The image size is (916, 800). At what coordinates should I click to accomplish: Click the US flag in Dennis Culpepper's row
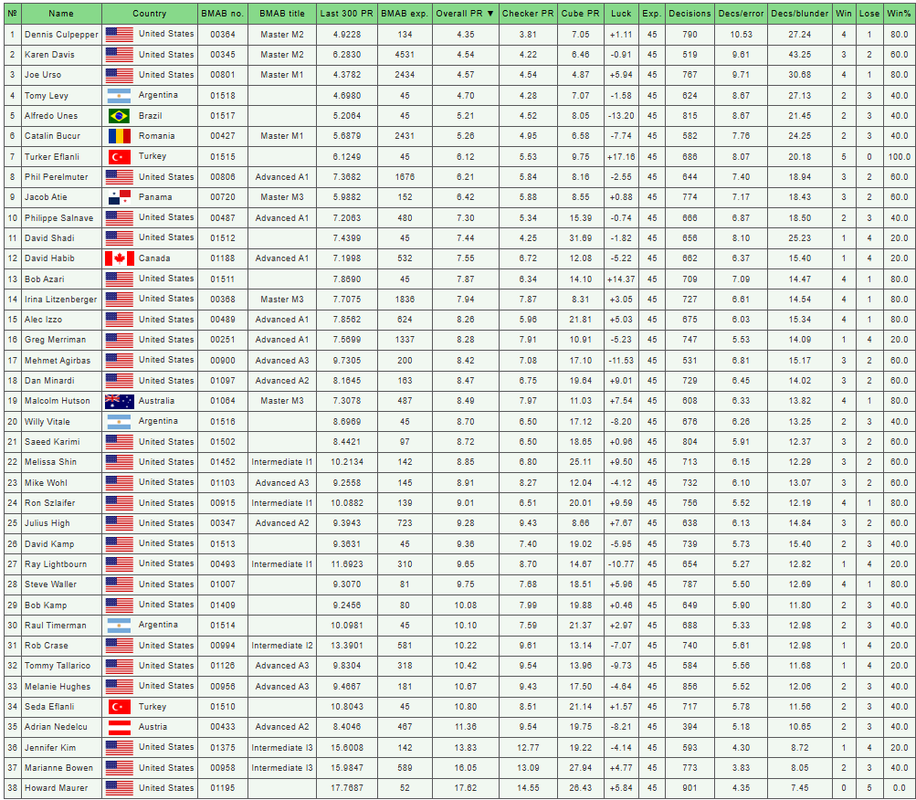pyautogui.click(x=119, y=34)
